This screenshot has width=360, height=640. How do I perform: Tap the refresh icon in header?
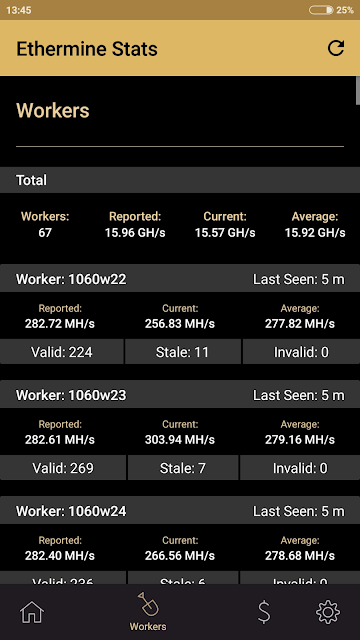336,48
